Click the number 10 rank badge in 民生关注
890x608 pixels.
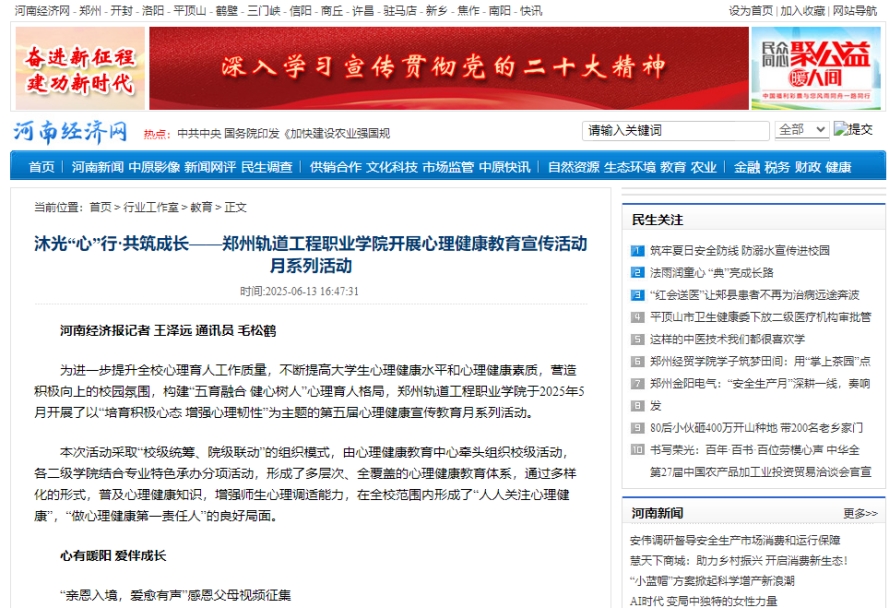(637, 449)
